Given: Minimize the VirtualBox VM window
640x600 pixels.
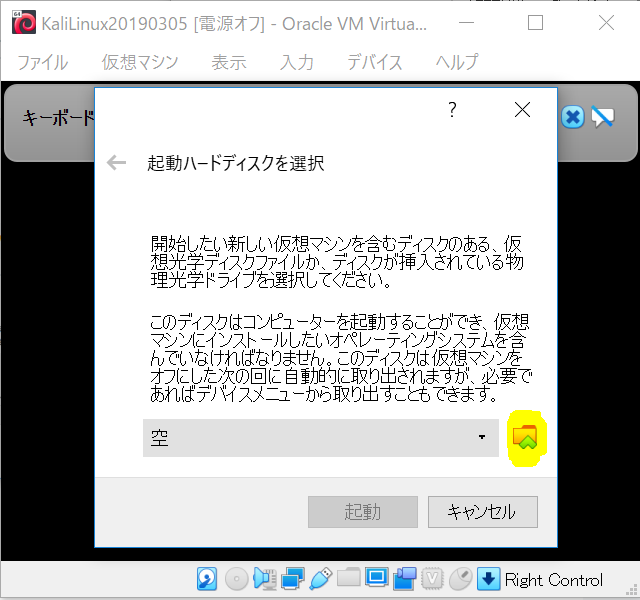Looking at the screenshot, I should pyautogui.click(x=466, y=23).
